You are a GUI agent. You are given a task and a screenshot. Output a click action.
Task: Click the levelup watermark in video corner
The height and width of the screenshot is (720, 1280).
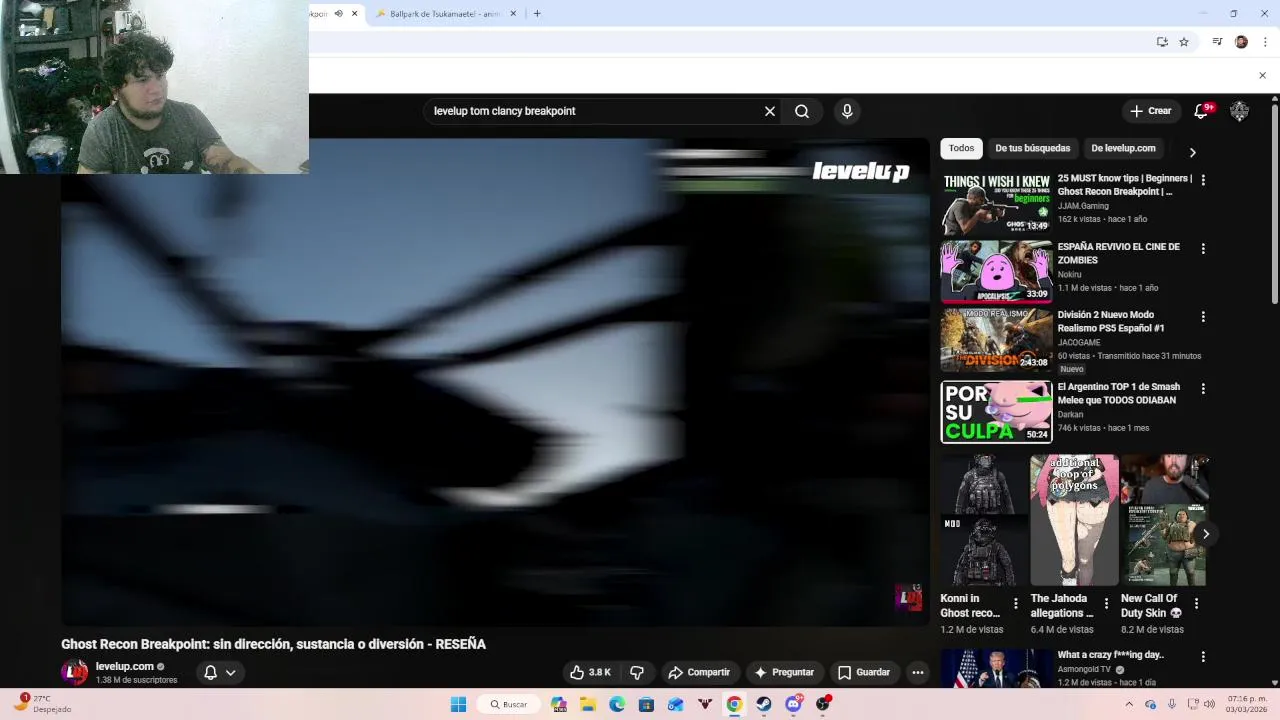(908, 597)
